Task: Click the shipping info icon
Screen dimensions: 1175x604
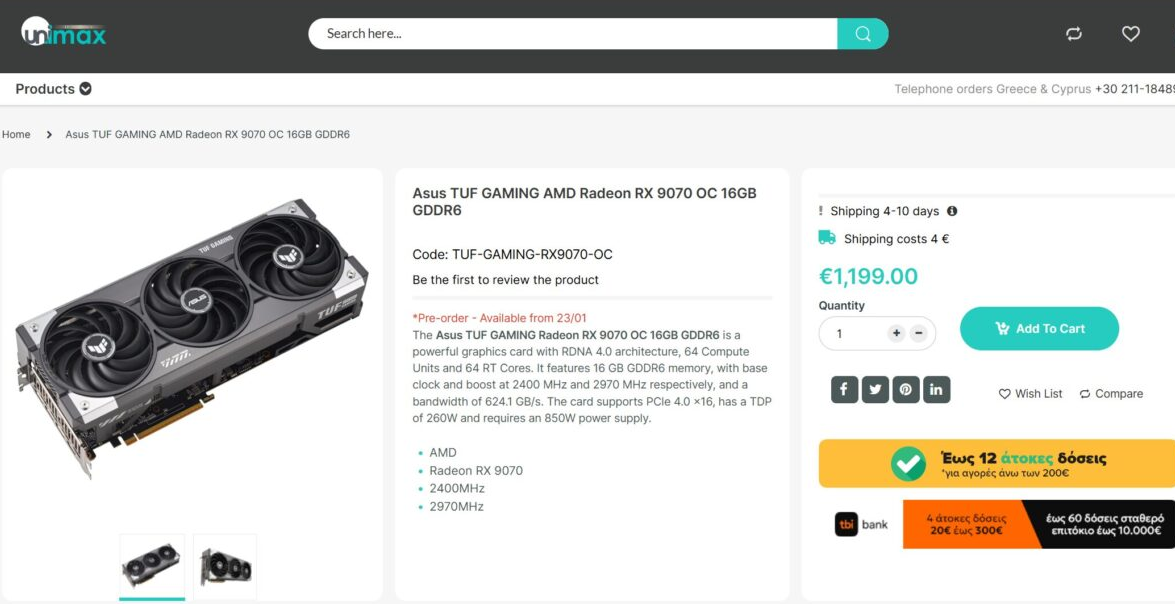Action: [952, 211]
